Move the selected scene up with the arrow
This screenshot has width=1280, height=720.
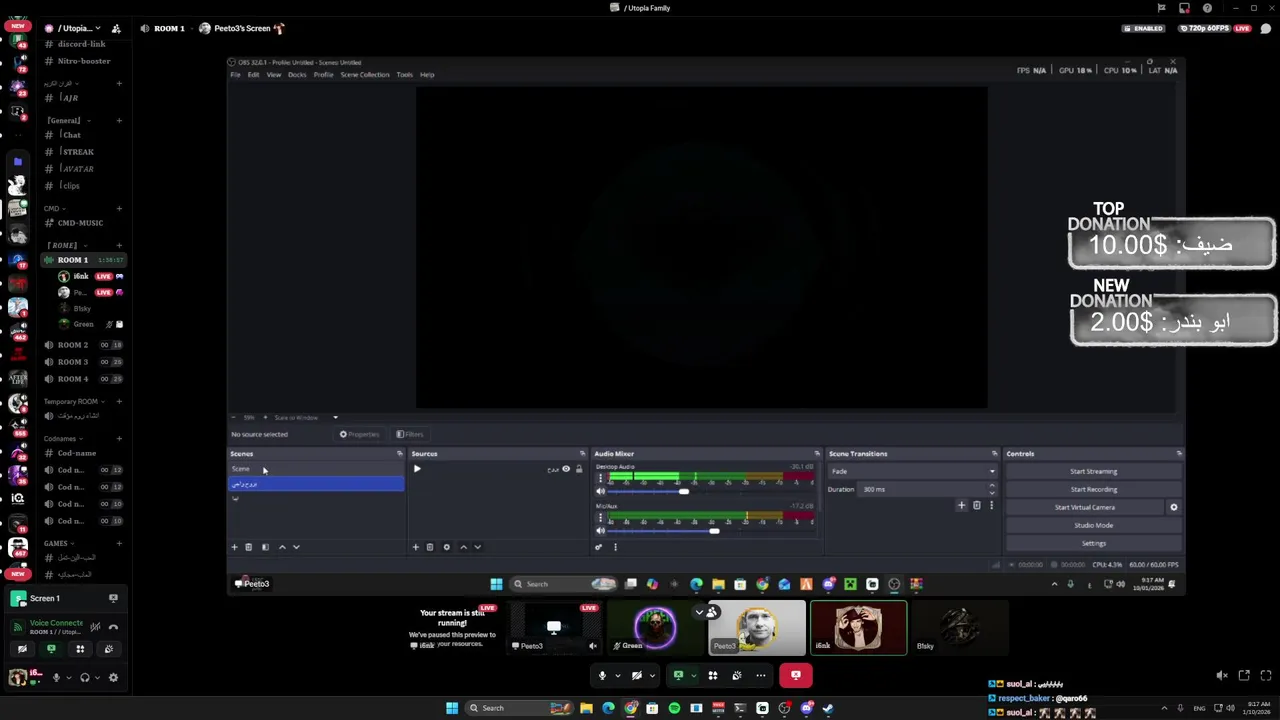click(282, 547)
